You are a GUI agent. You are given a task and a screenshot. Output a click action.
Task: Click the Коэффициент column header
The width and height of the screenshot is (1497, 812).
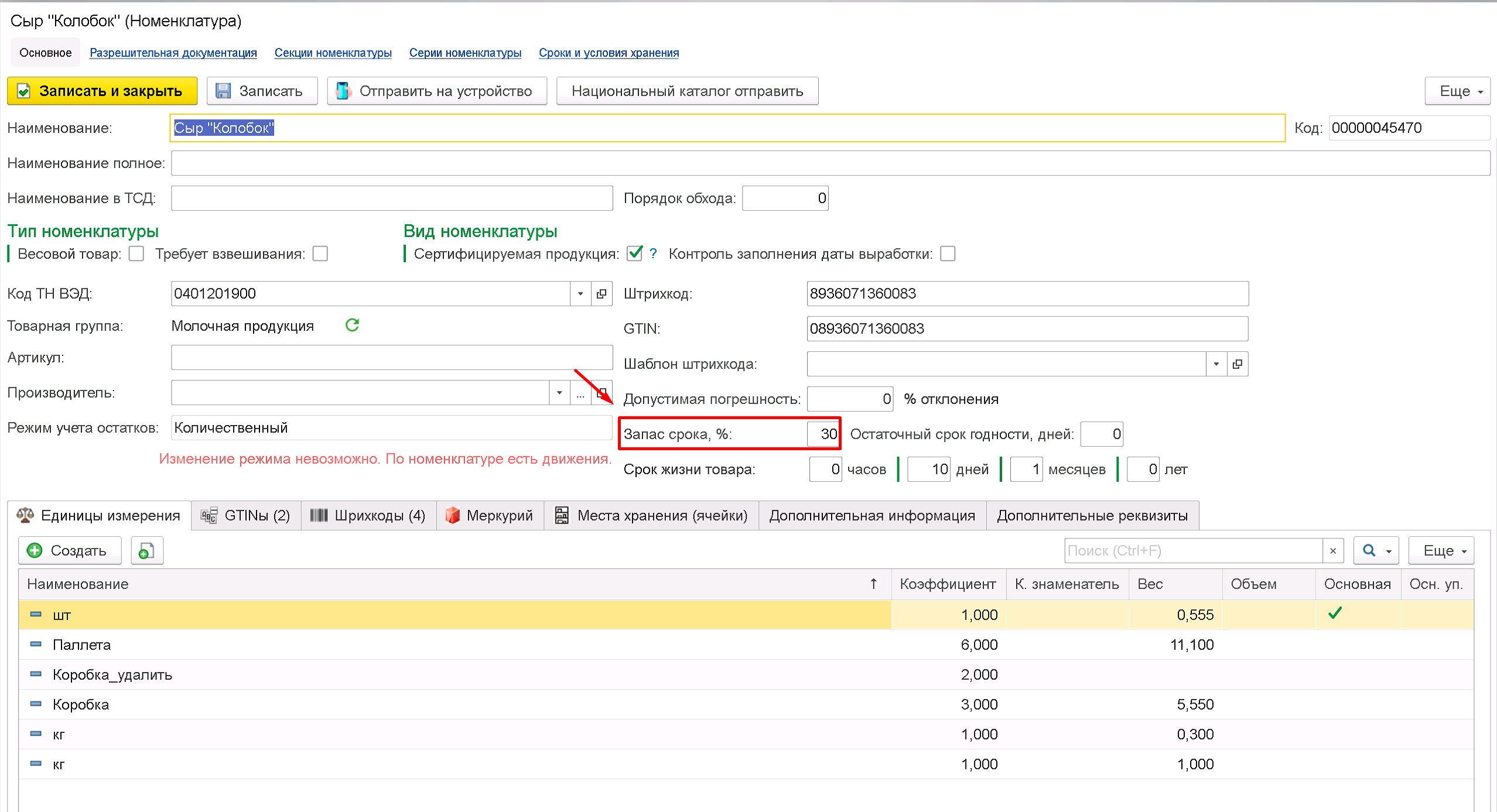coord(948,584)
